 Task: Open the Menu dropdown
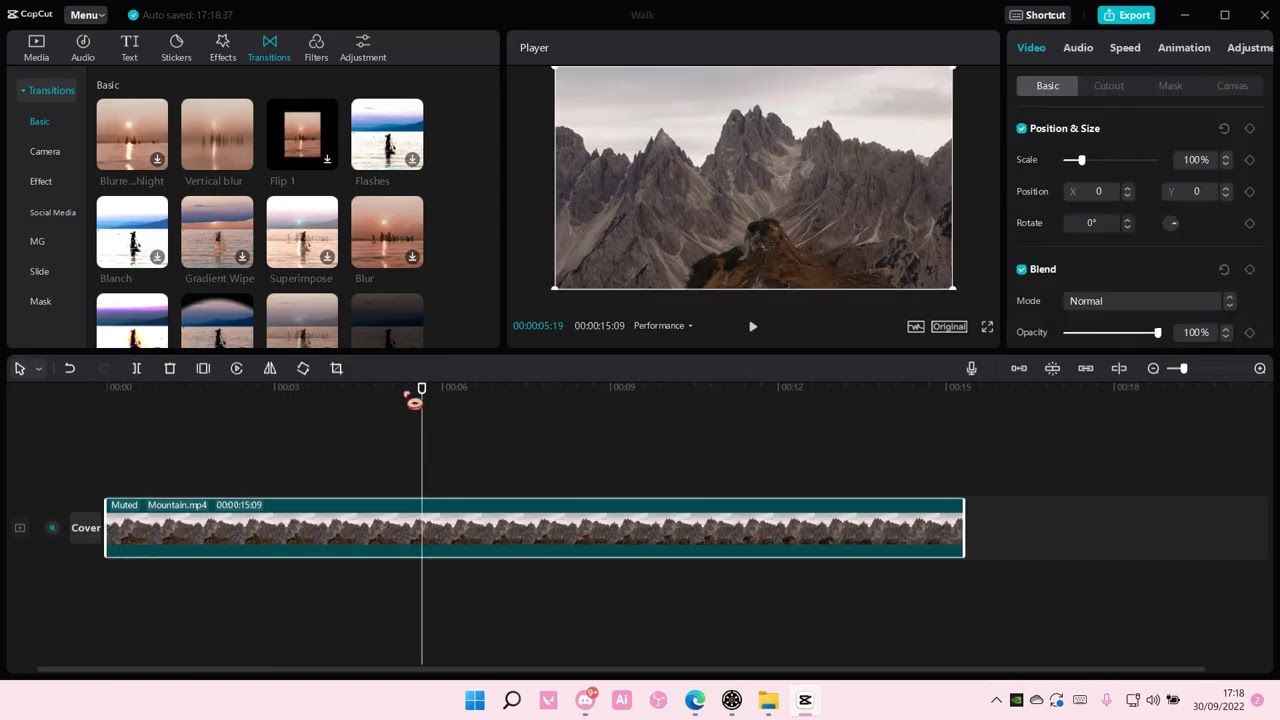[x=86, y=15]
